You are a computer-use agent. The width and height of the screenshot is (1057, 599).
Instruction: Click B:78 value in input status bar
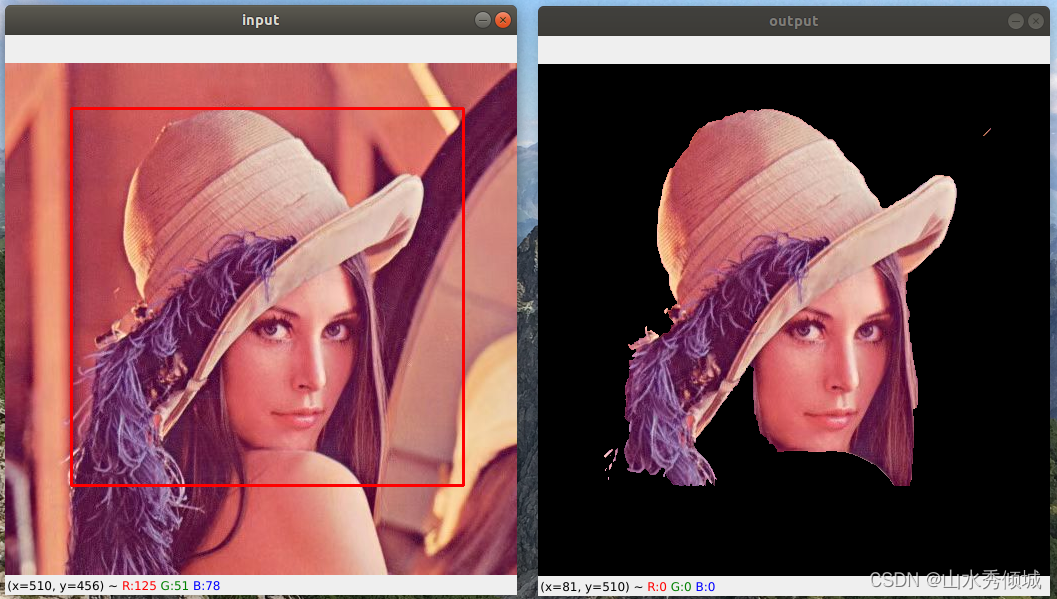click(x=206, y=586)
